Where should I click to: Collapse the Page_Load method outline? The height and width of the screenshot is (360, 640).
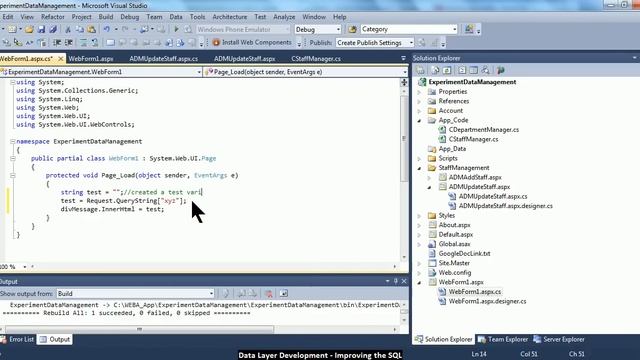point(13,176)
